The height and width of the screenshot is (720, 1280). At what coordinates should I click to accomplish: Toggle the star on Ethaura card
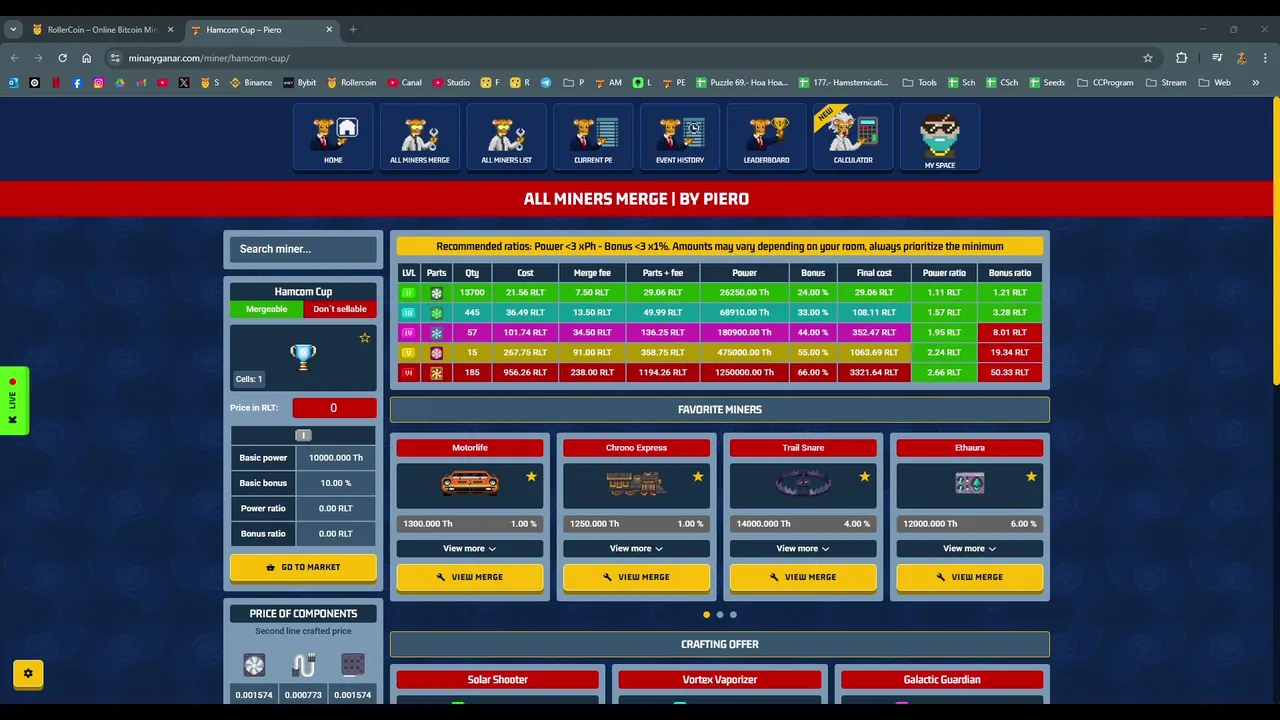point(1031,477)
